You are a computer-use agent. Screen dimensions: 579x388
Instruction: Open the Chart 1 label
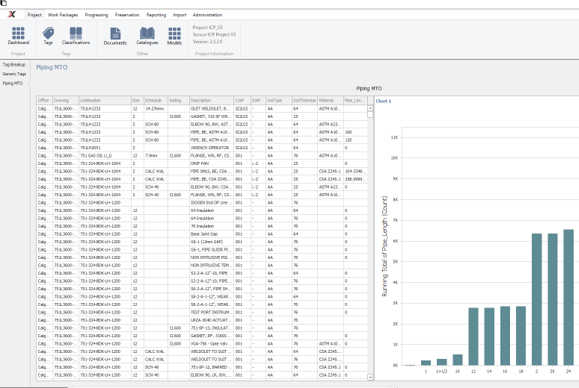[x=383, y=101]
